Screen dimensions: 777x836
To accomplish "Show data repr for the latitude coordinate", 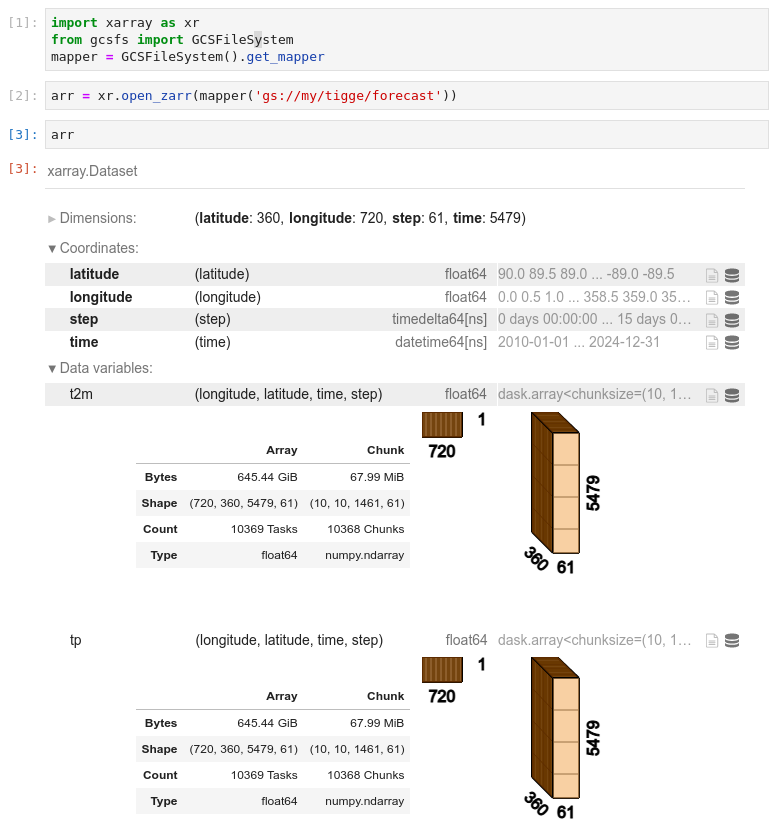I will 732,275.
